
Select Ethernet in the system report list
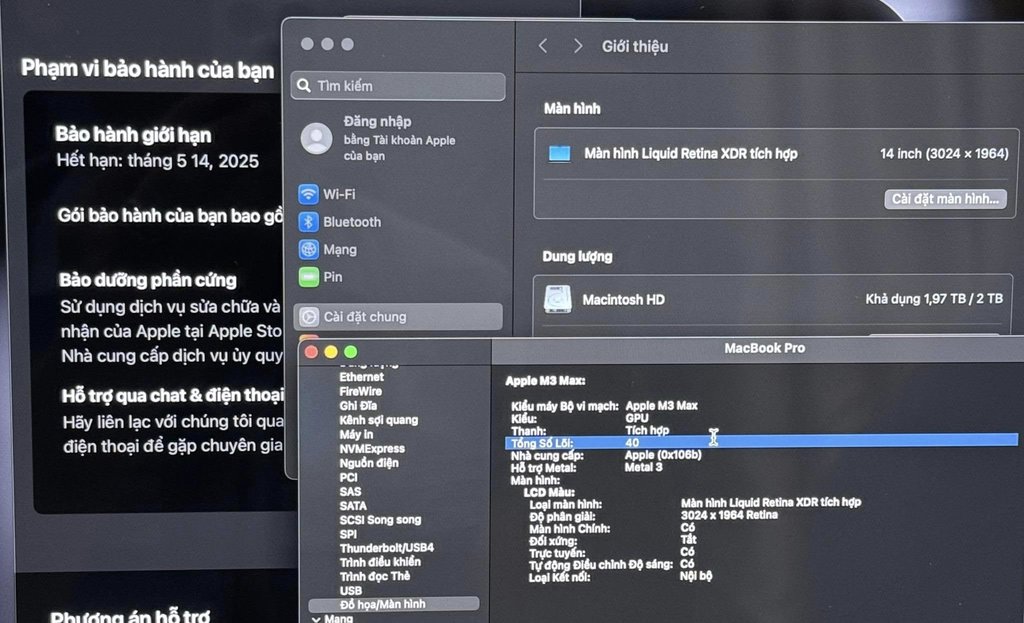point(362,377)
